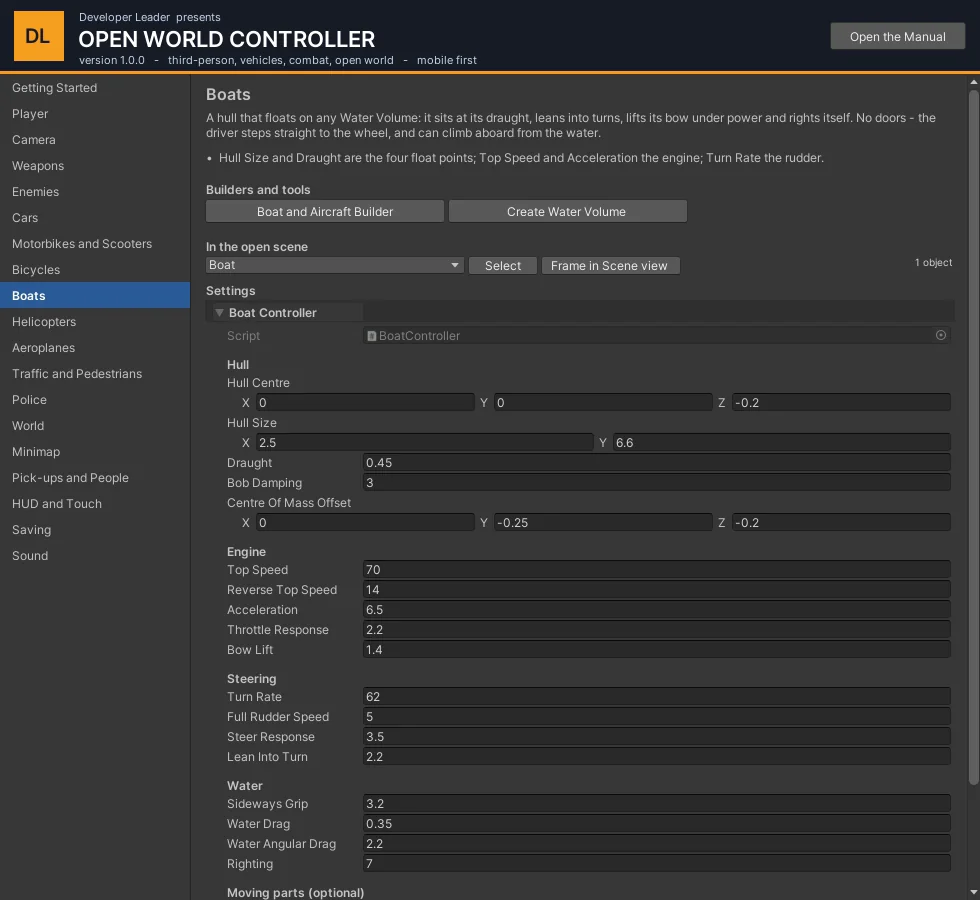Click the script file icon beside BoatController
Screen dimensions: 980x900
click(x=372, y=336)
